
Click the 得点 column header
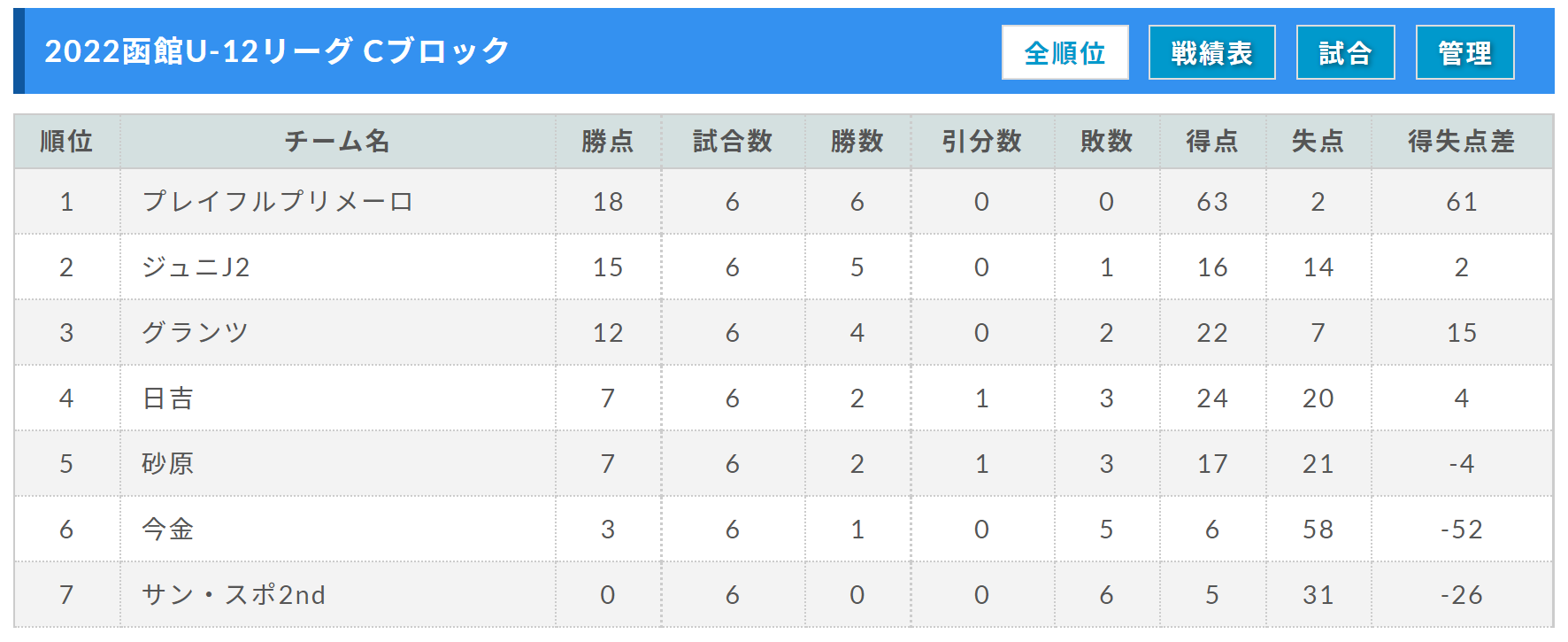click(x=1212, y=141)
